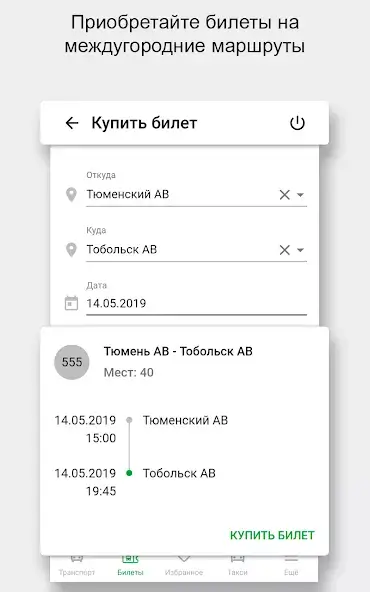The image size is (370, 592).
Task: Open the Избранное tab
Action: (x=184, y=566)
